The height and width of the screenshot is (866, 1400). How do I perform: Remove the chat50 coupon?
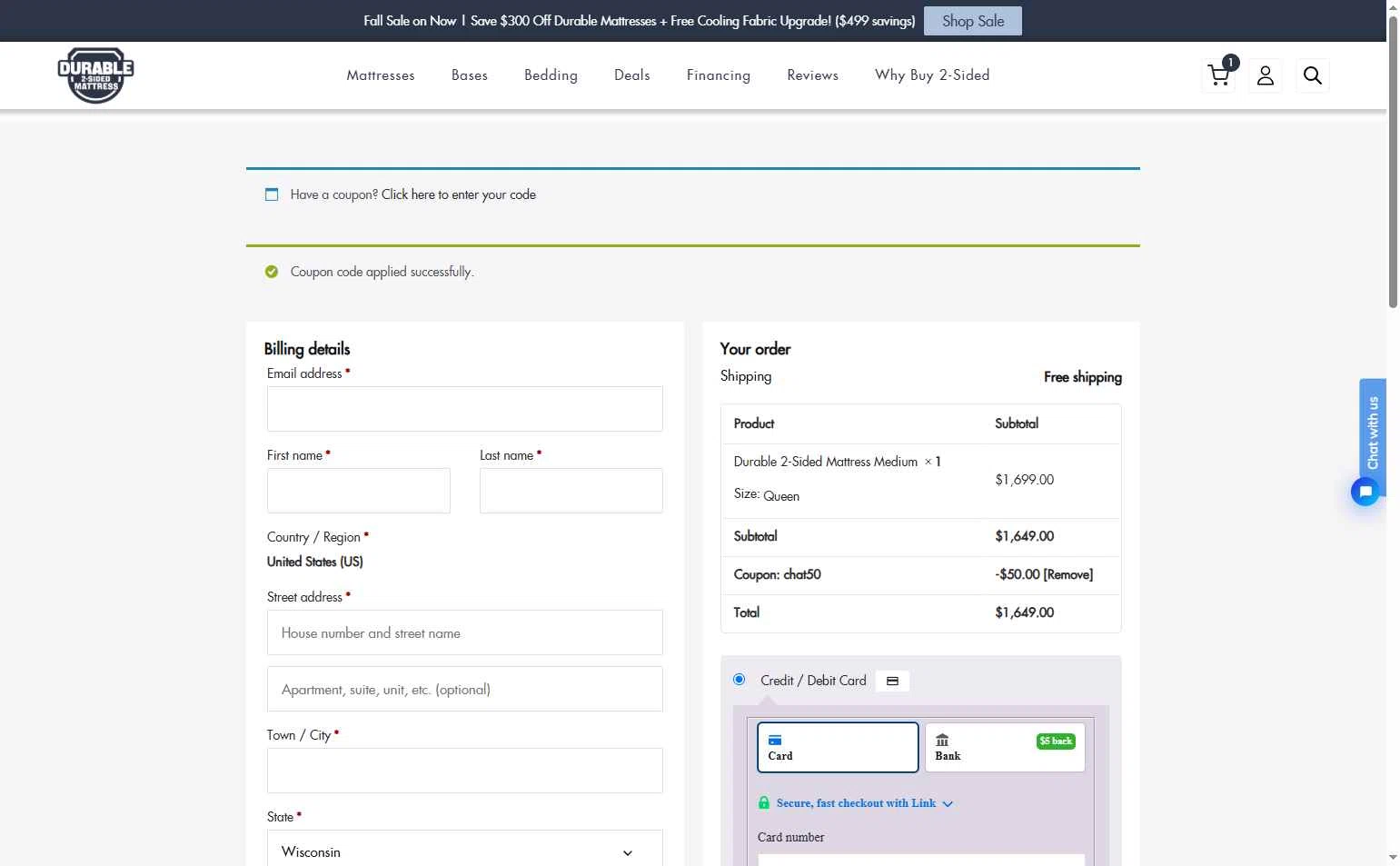click(x=1068, y=574)
